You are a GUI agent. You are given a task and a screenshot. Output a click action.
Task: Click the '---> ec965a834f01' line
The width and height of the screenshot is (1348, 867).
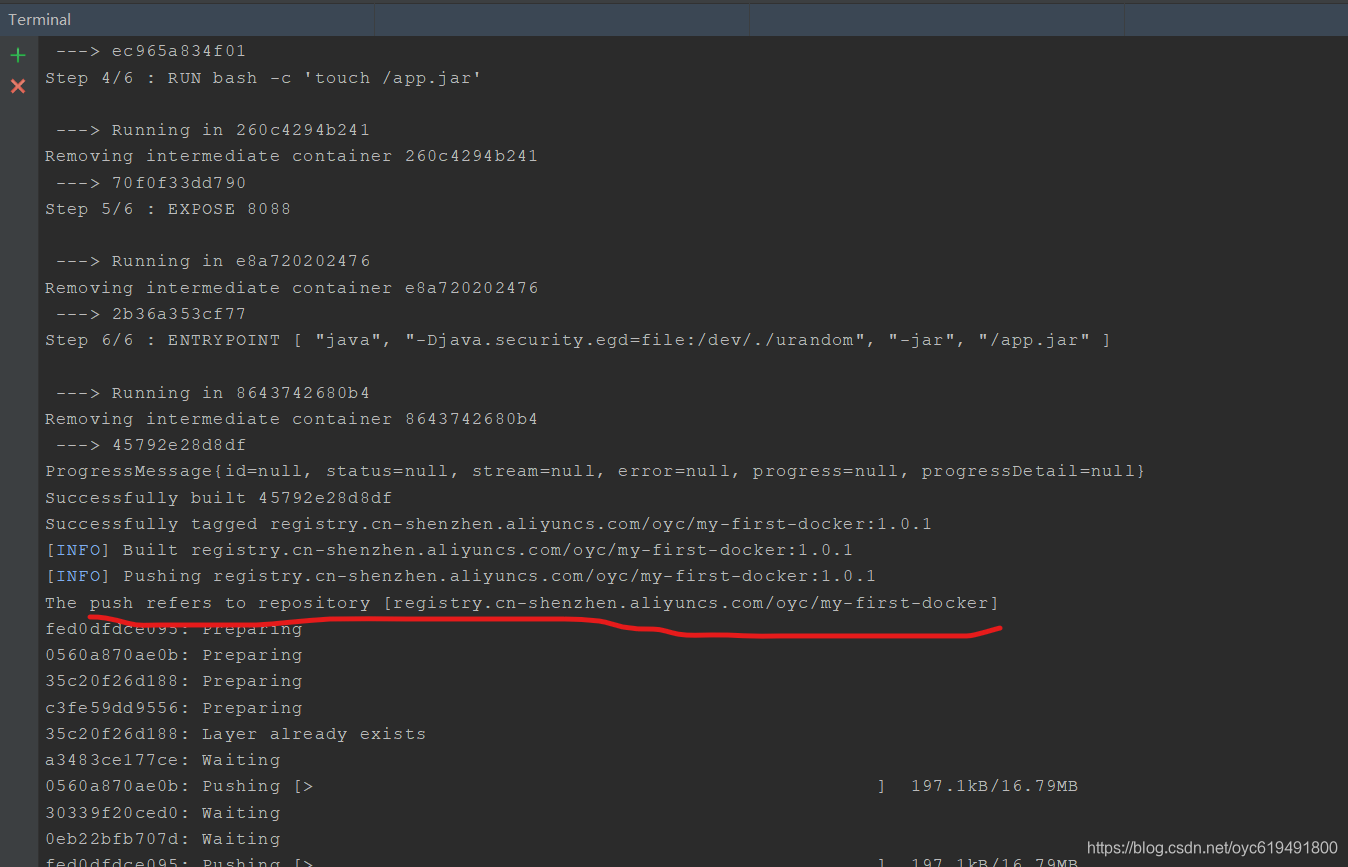pos(151,51)
